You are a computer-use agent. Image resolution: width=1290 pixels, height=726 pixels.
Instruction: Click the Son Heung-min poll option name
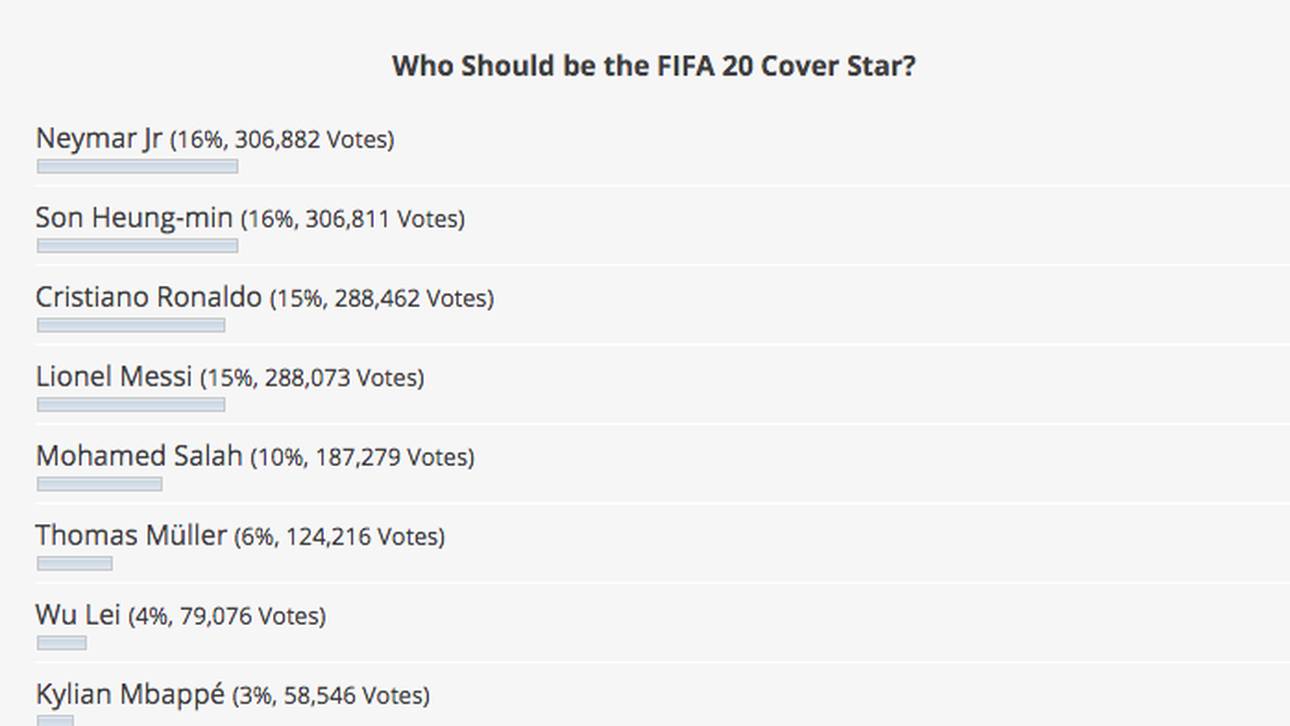click(134, 217)
